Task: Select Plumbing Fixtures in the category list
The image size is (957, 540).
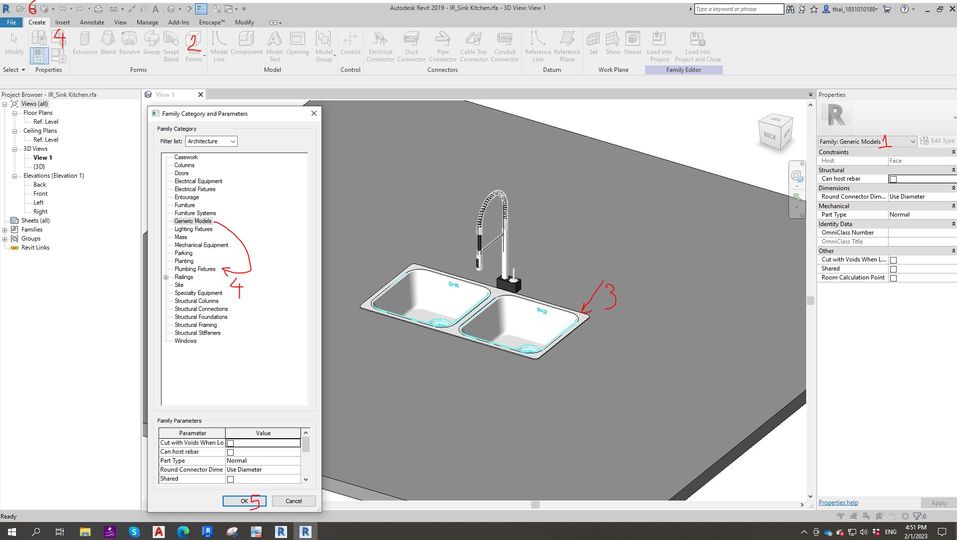Action: click(195, 269)
